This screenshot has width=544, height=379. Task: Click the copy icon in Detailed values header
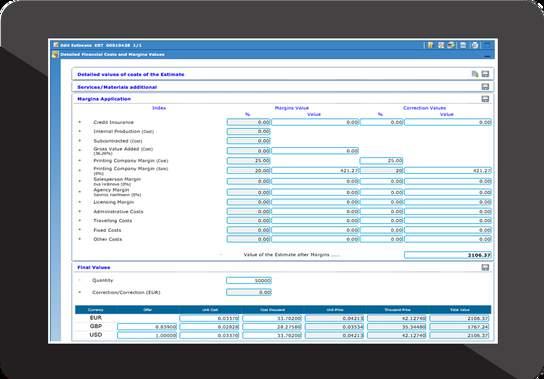[x=475, y=74]
